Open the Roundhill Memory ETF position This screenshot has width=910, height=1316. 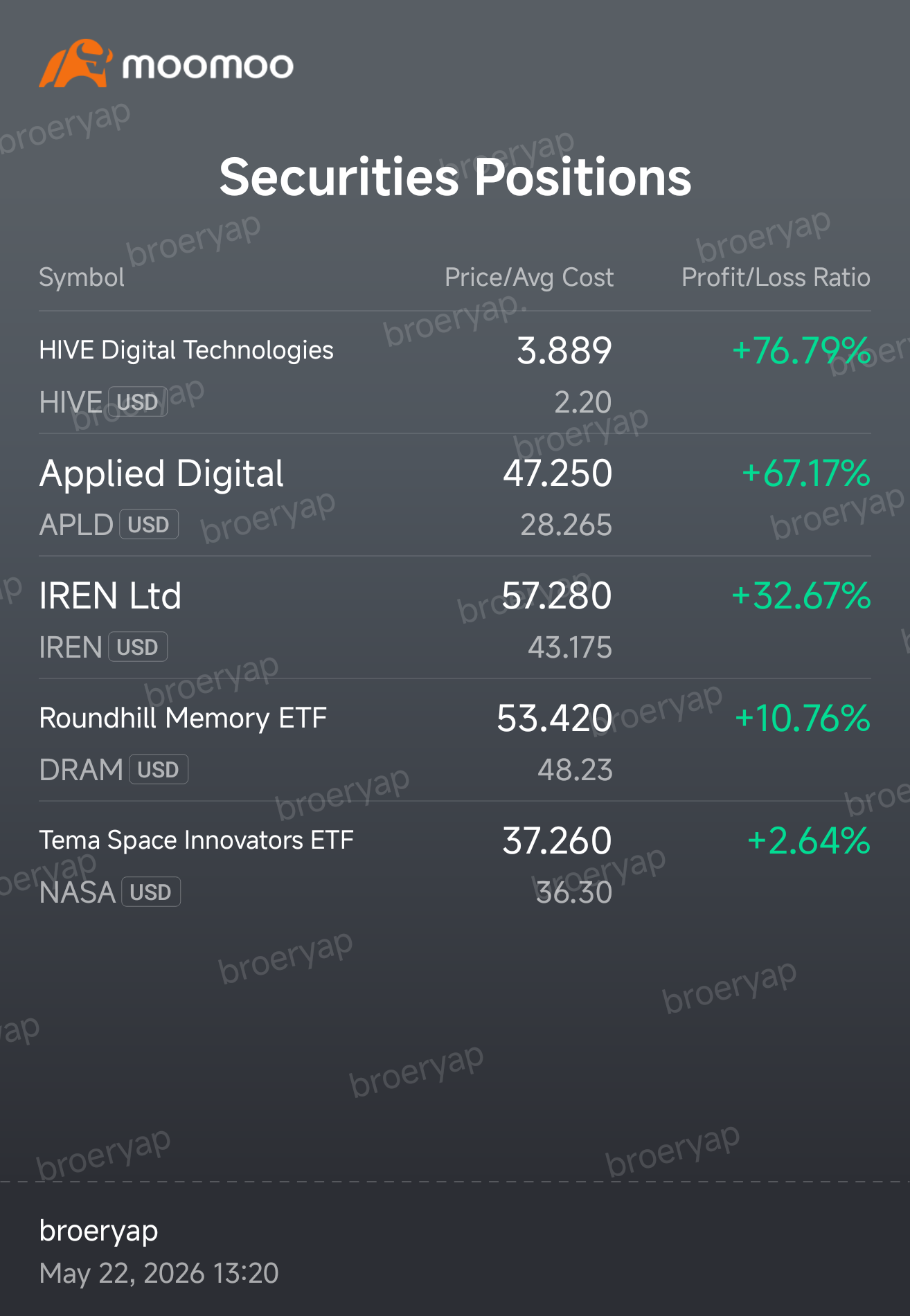tap(455, 740)
